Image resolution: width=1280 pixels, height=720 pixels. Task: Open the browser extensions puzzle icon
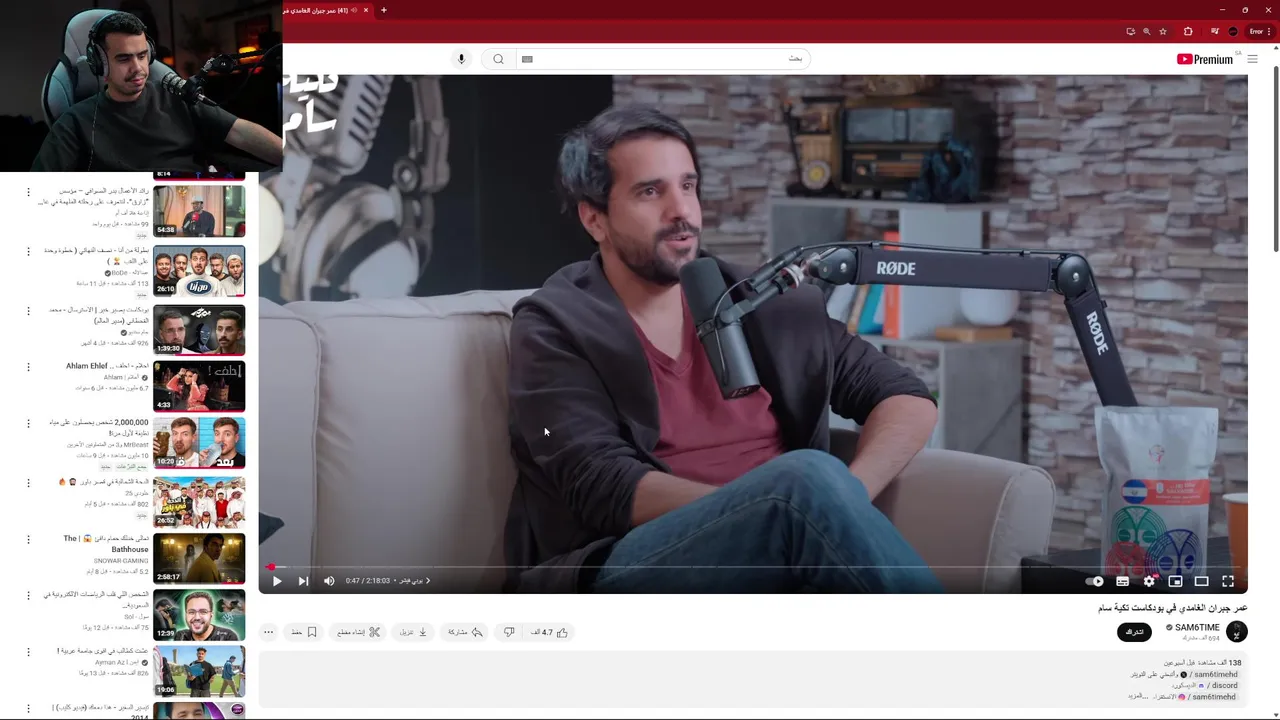click(1188, 31)
